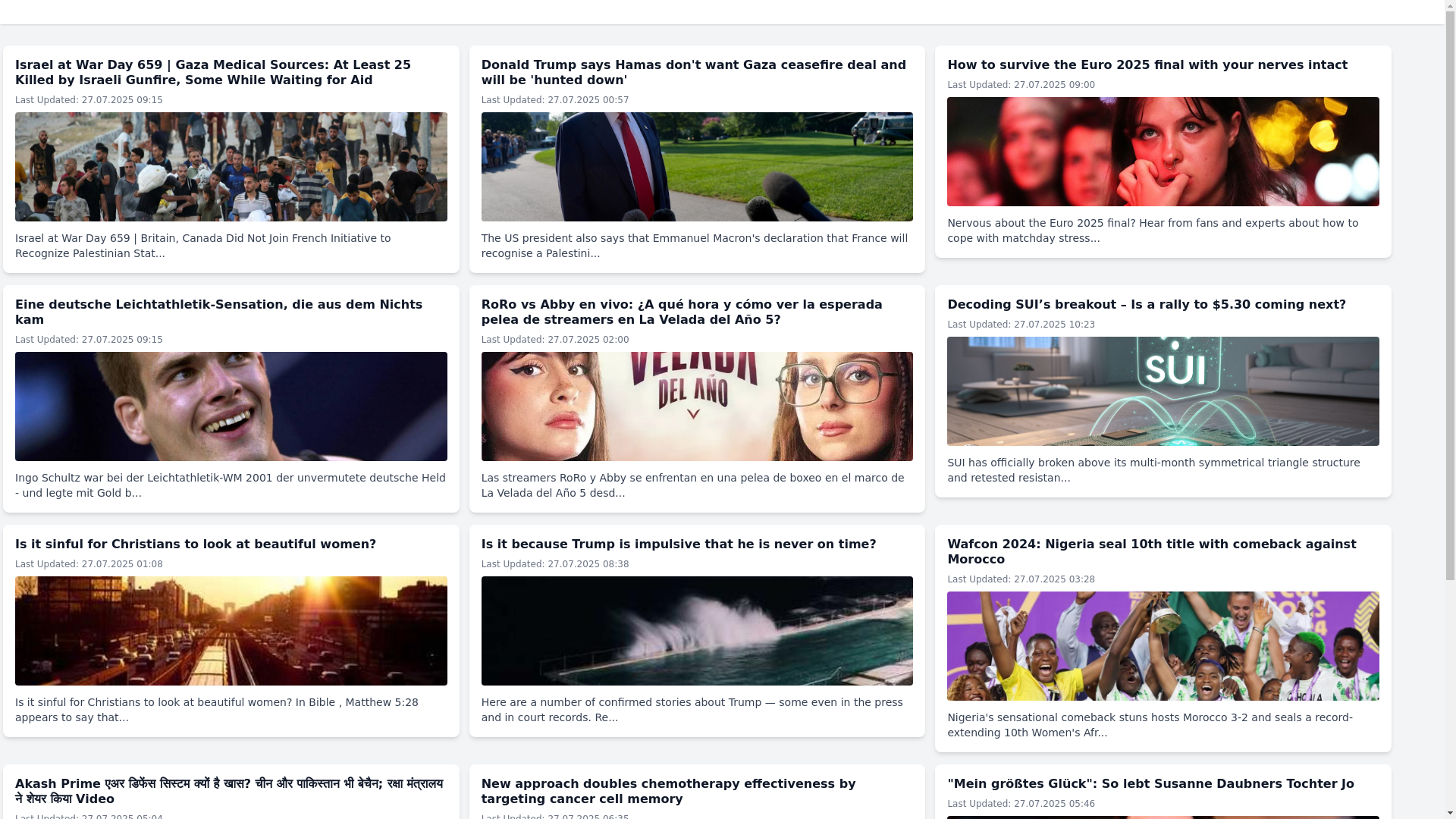1456x819 pixels.
Task: Click 'Last Updated: 27.07.2025 00:57' timestamp
Action: [x=555, y=100]
